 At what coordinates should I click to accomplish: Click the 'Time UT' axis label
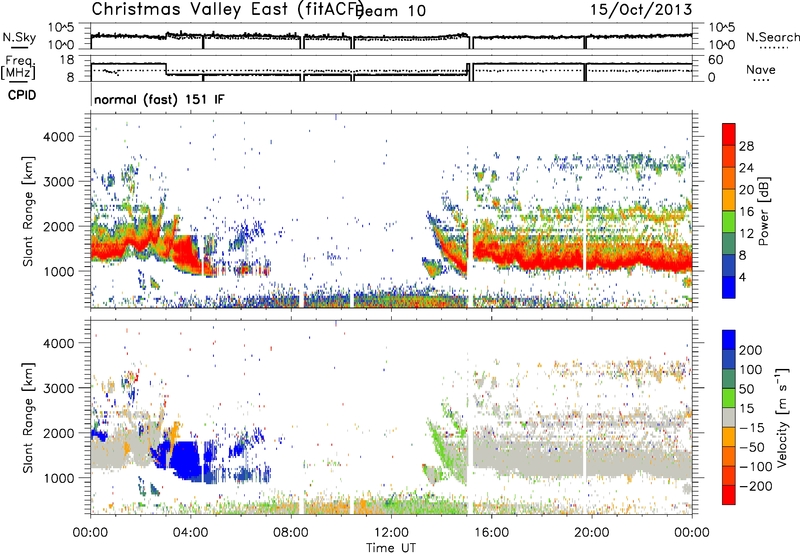pos(391,548)
